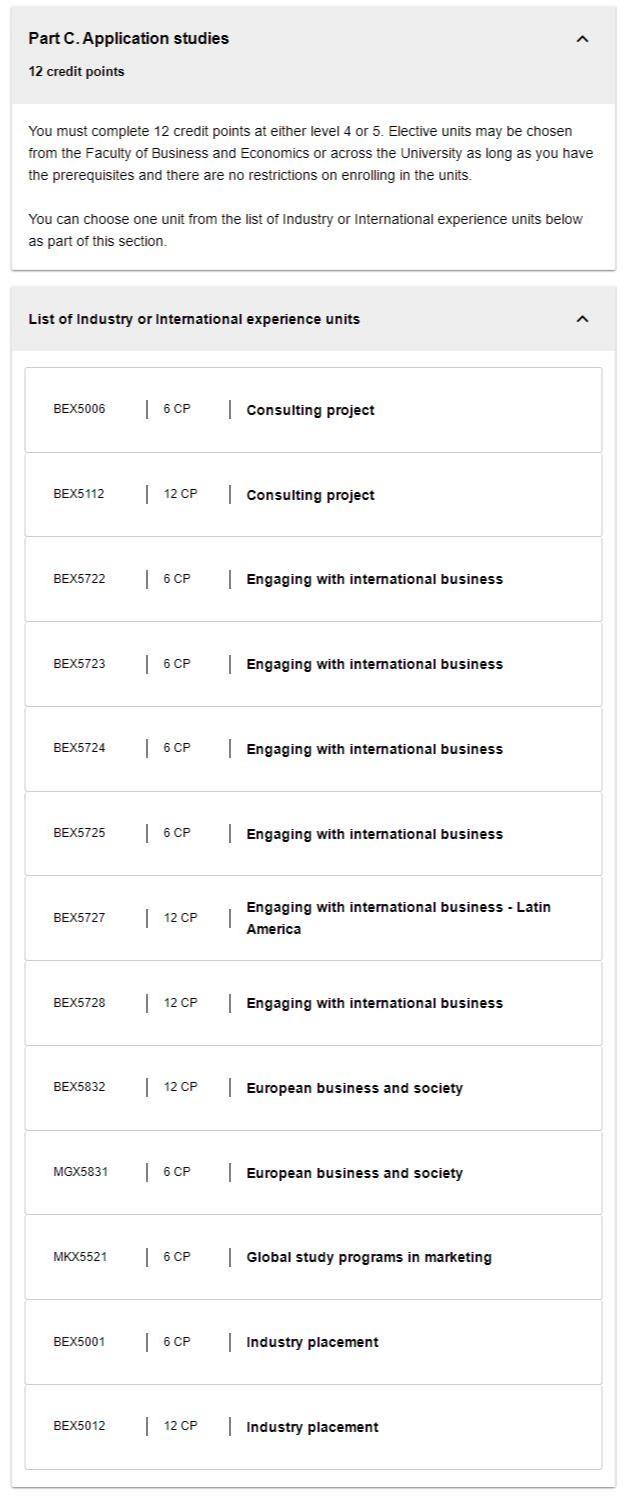Click the Part C. Application studies heading
The height and width of the screenshot is (1501, 626).
[128, 38]
